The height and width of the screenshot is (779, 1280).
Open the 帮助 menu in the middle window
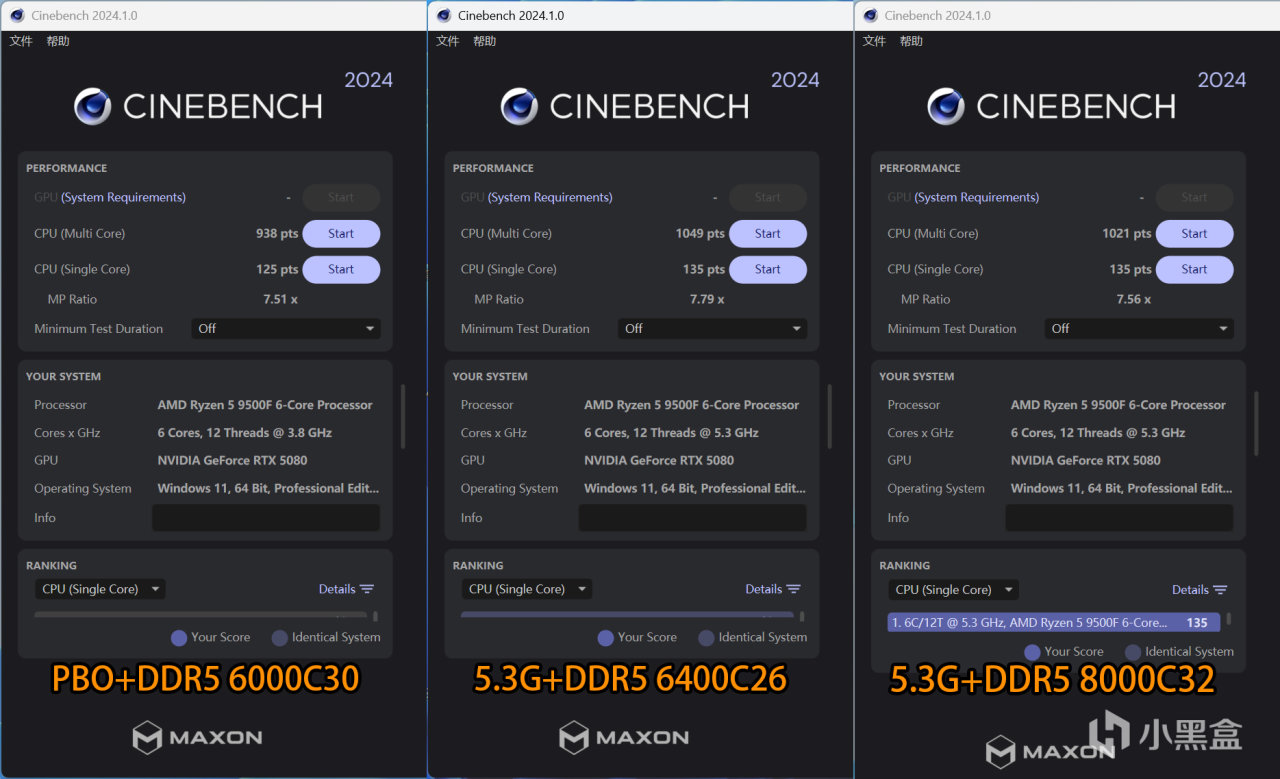point(485,41)
